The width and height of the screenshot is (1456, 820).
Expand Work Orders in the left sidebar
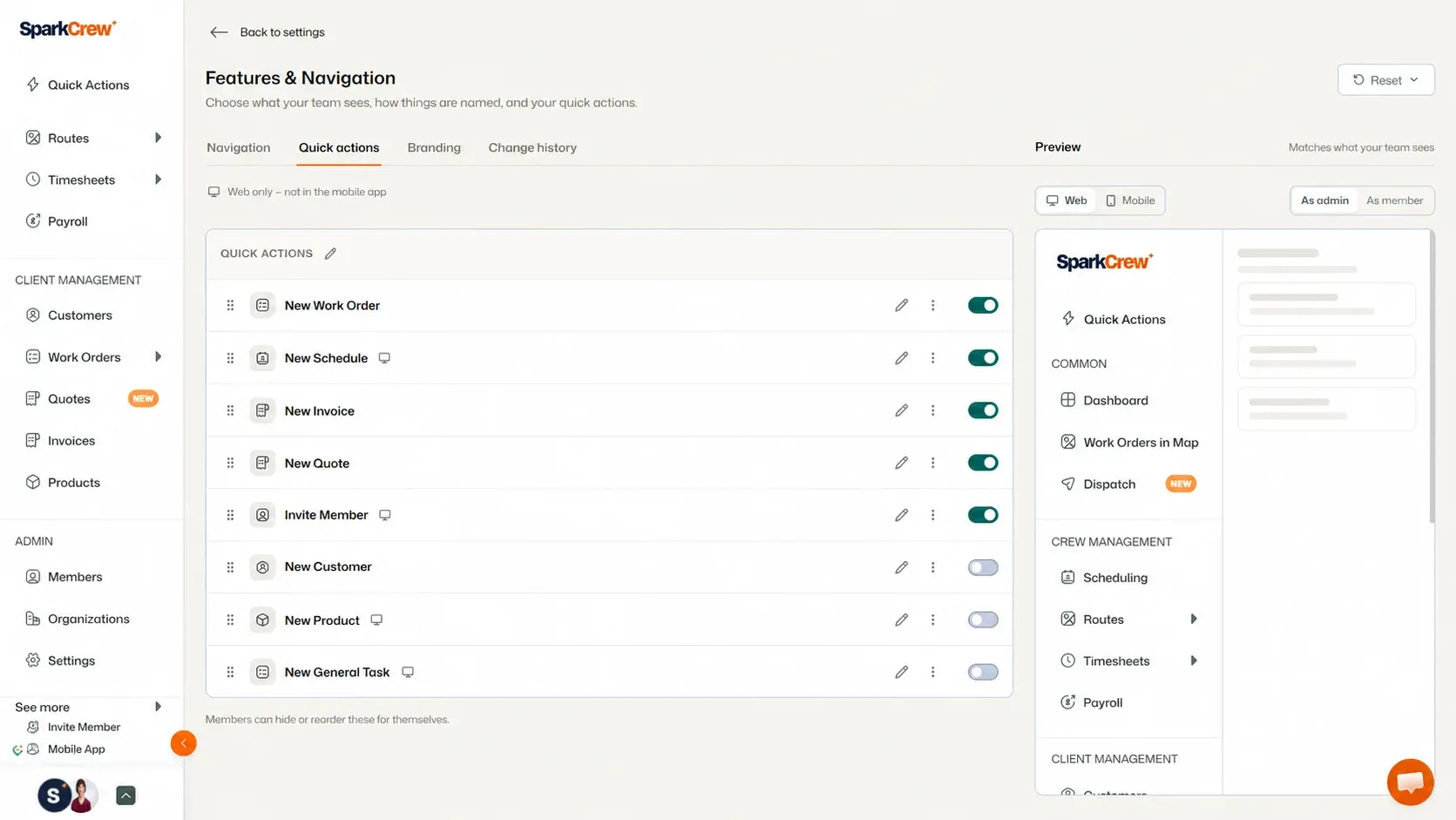[158, 356]
